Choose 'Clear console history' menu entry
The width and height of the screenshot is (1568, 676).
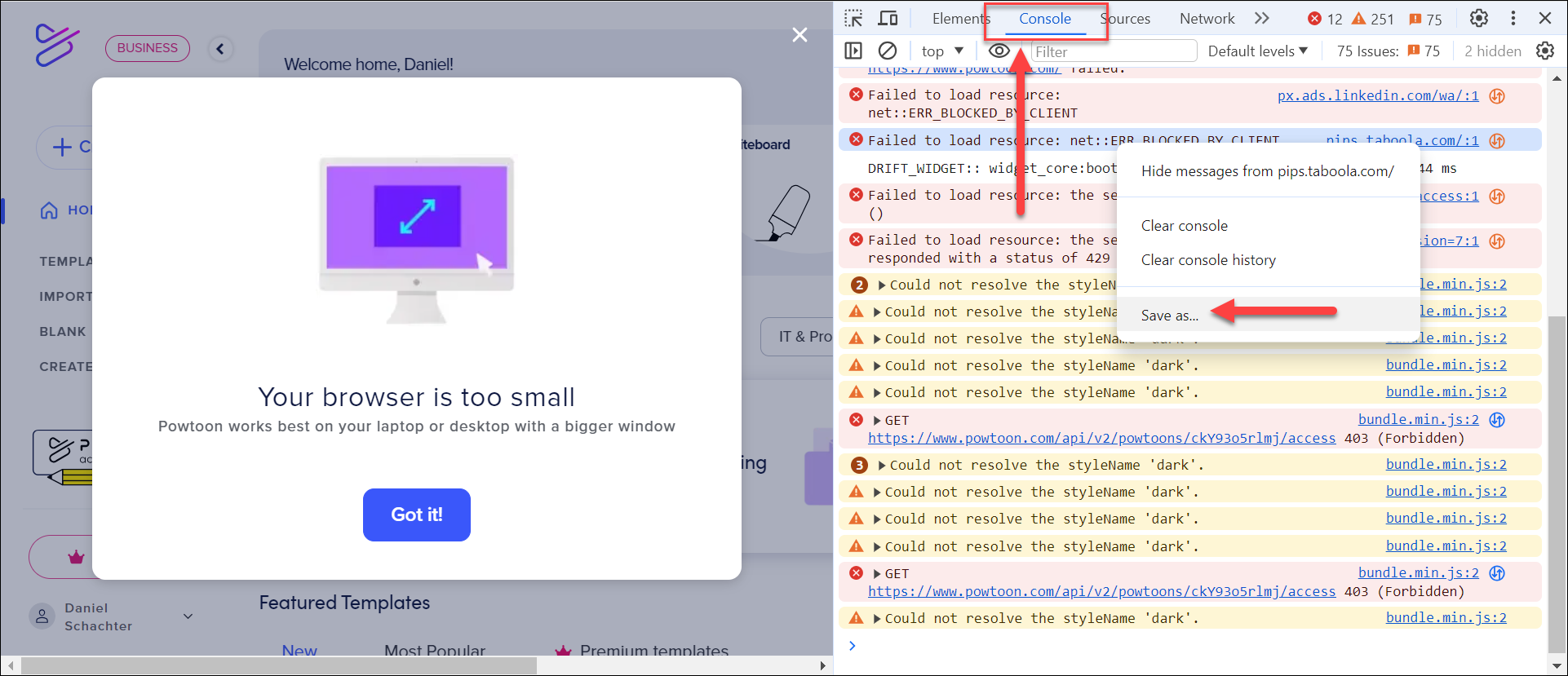coord(1267,260)
